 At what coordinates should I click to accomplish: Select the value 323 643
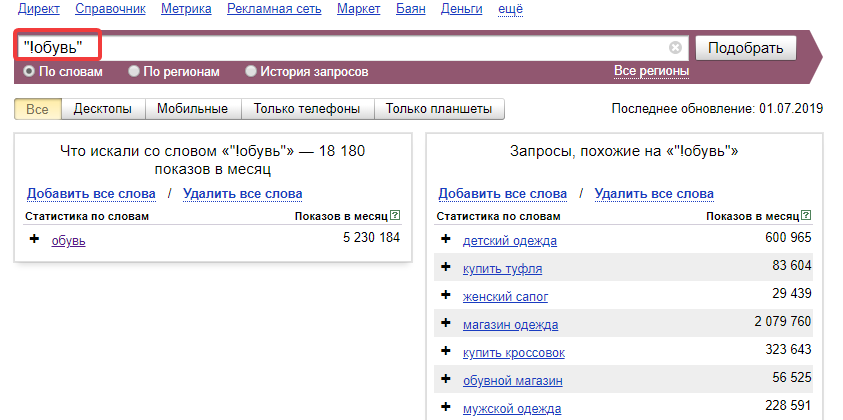[788, 350]
